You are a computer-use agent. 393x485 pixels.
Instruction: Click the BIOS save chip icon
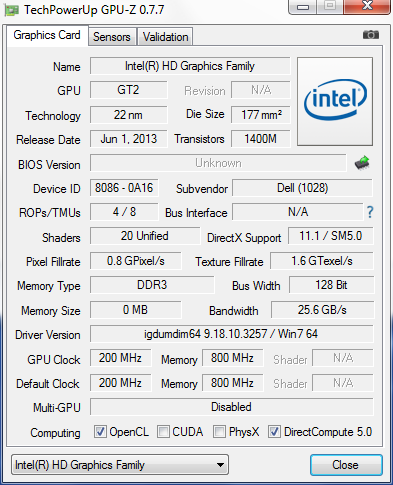(362, 163)
